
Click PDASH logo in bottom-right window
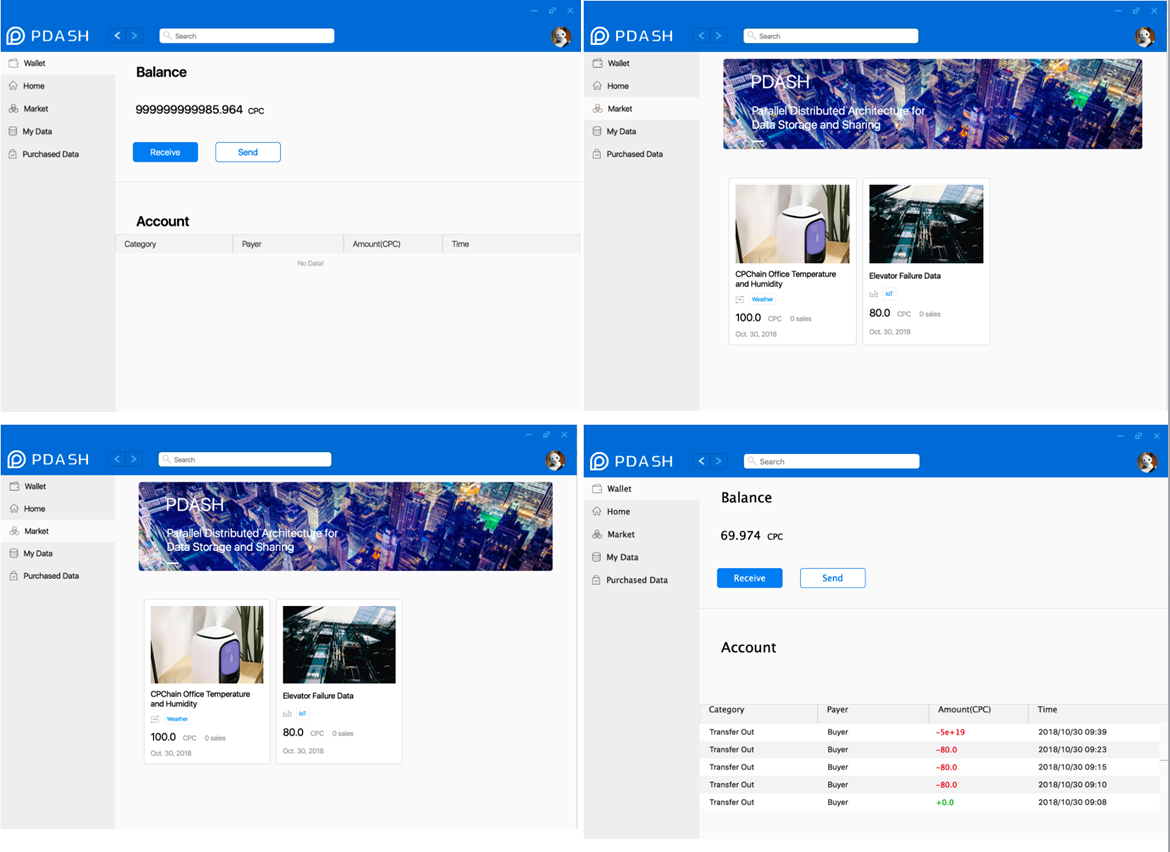click(x=632, y=461)
